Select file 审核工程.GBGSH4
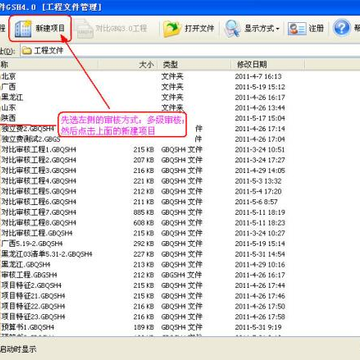 29,275
